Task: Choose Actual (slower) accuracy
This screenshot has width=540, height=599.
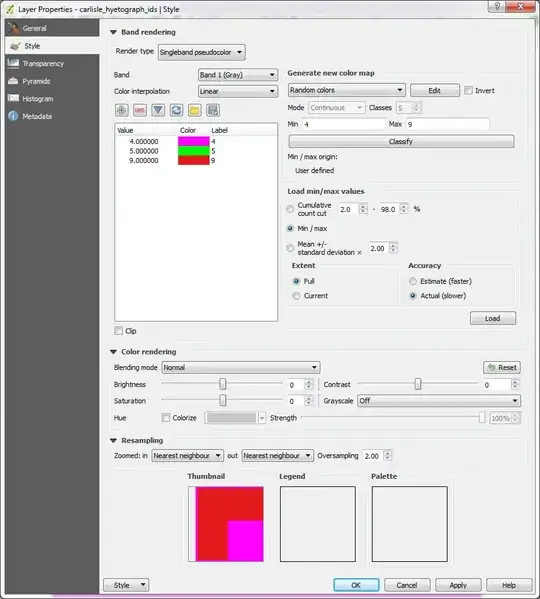Action: (413, 296)
